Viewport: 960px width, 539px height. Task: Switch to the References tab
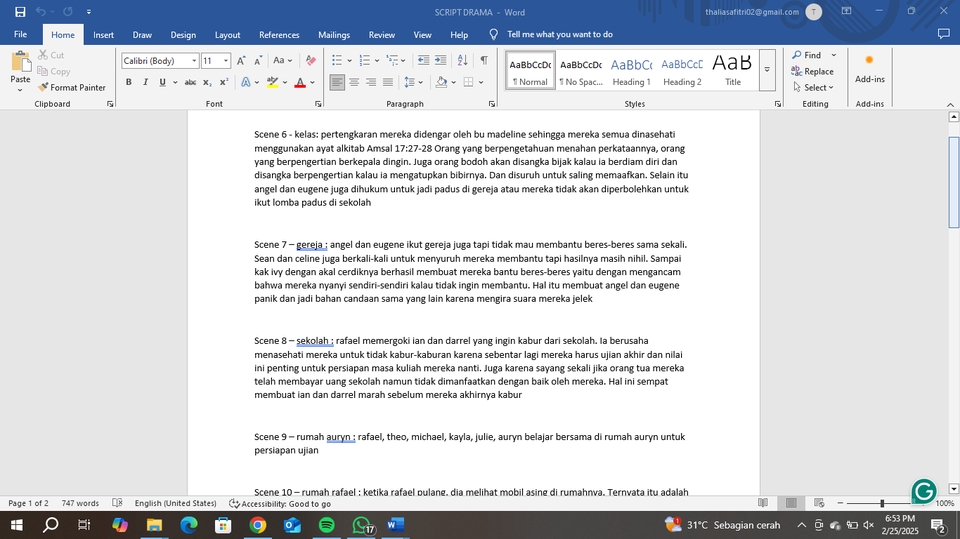[279, 35]
